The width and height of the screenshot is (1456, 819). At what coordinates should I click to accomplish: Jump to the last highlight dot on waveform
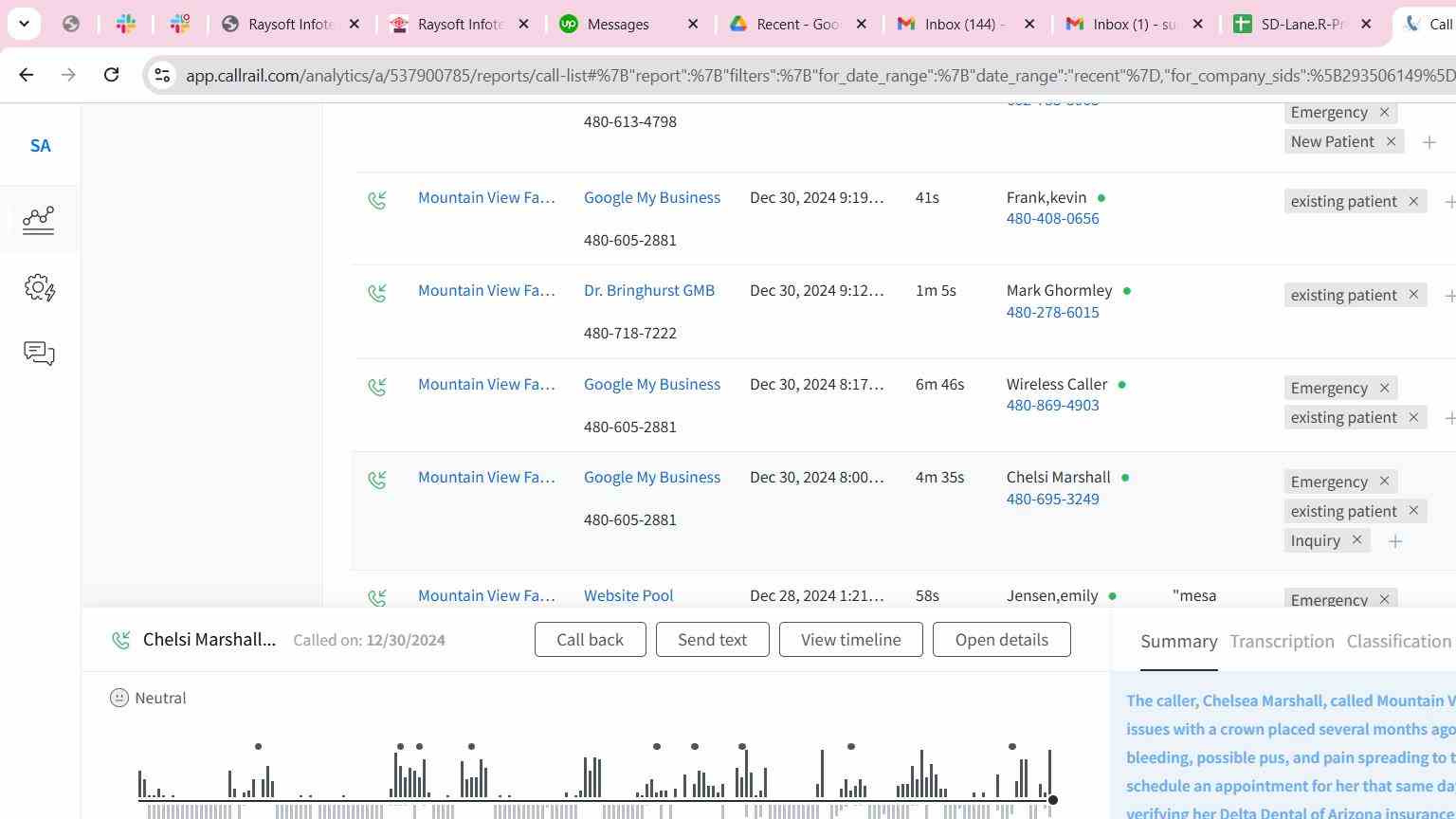[x=1012, y=747]
